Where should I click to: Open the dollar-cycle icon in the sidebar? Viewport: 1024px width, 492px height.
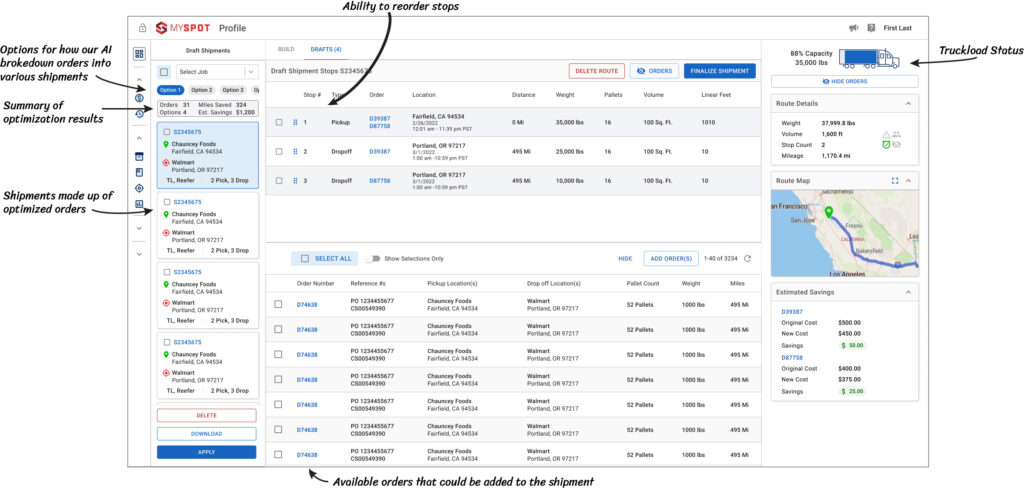(139, 98)
